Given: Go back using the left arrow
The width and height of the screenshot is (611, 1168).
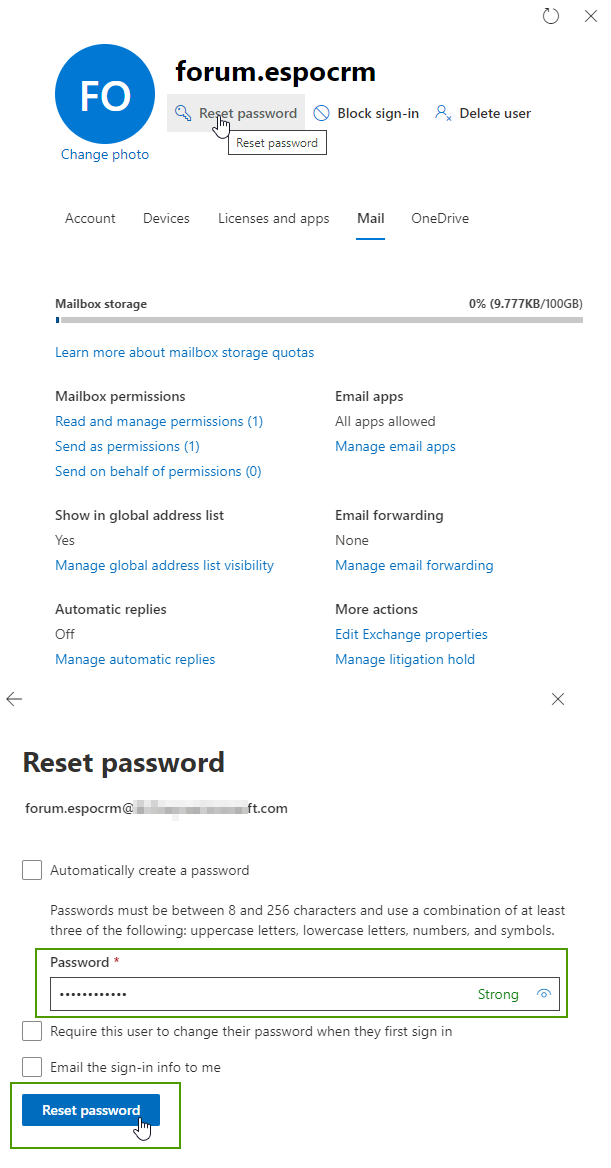Looking at the screenshot, I should click(x=14, y=699).
